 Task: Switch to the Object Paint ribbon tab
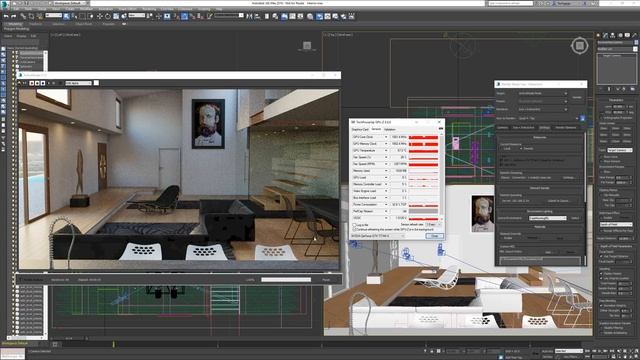click(x=84, y=24)
